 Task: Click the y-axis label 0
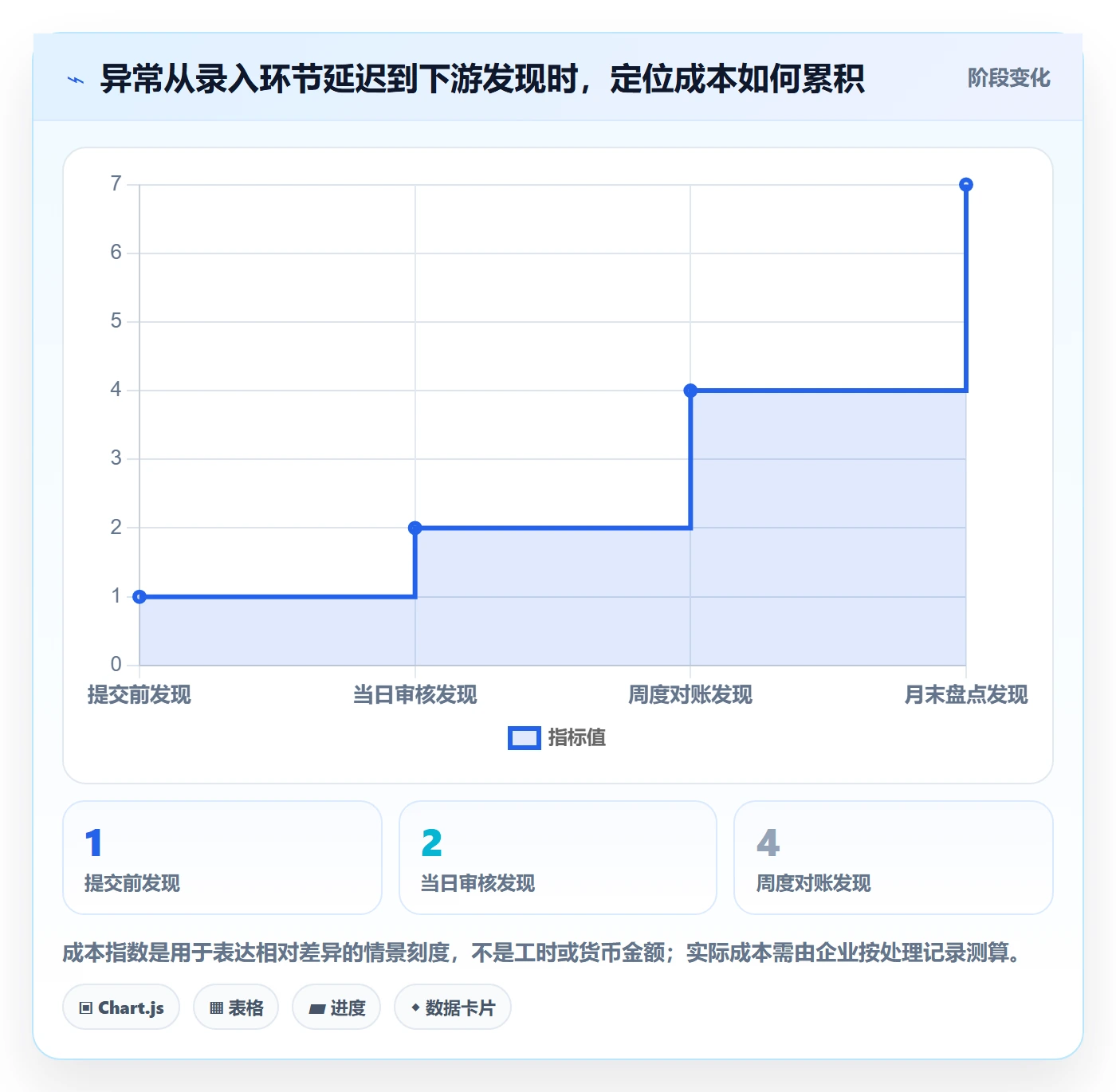click(116, 664)
